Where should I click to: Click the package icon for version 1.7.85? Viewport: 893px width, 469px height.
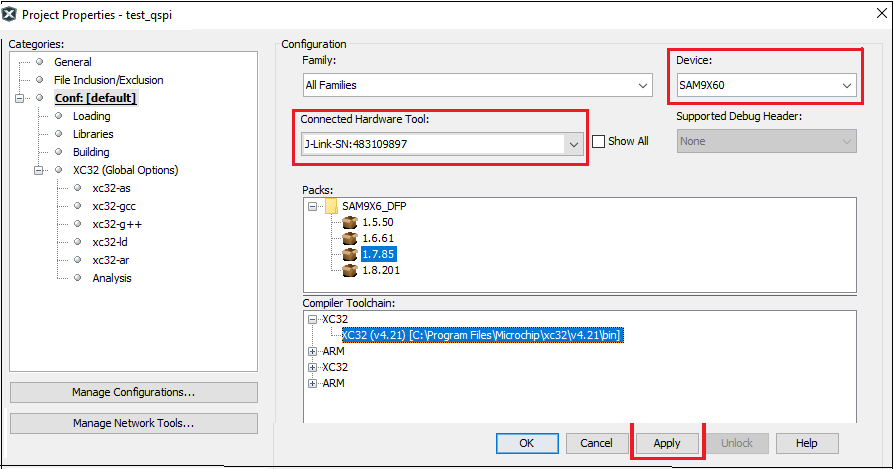pyautogui.click(x=350, y=254)
